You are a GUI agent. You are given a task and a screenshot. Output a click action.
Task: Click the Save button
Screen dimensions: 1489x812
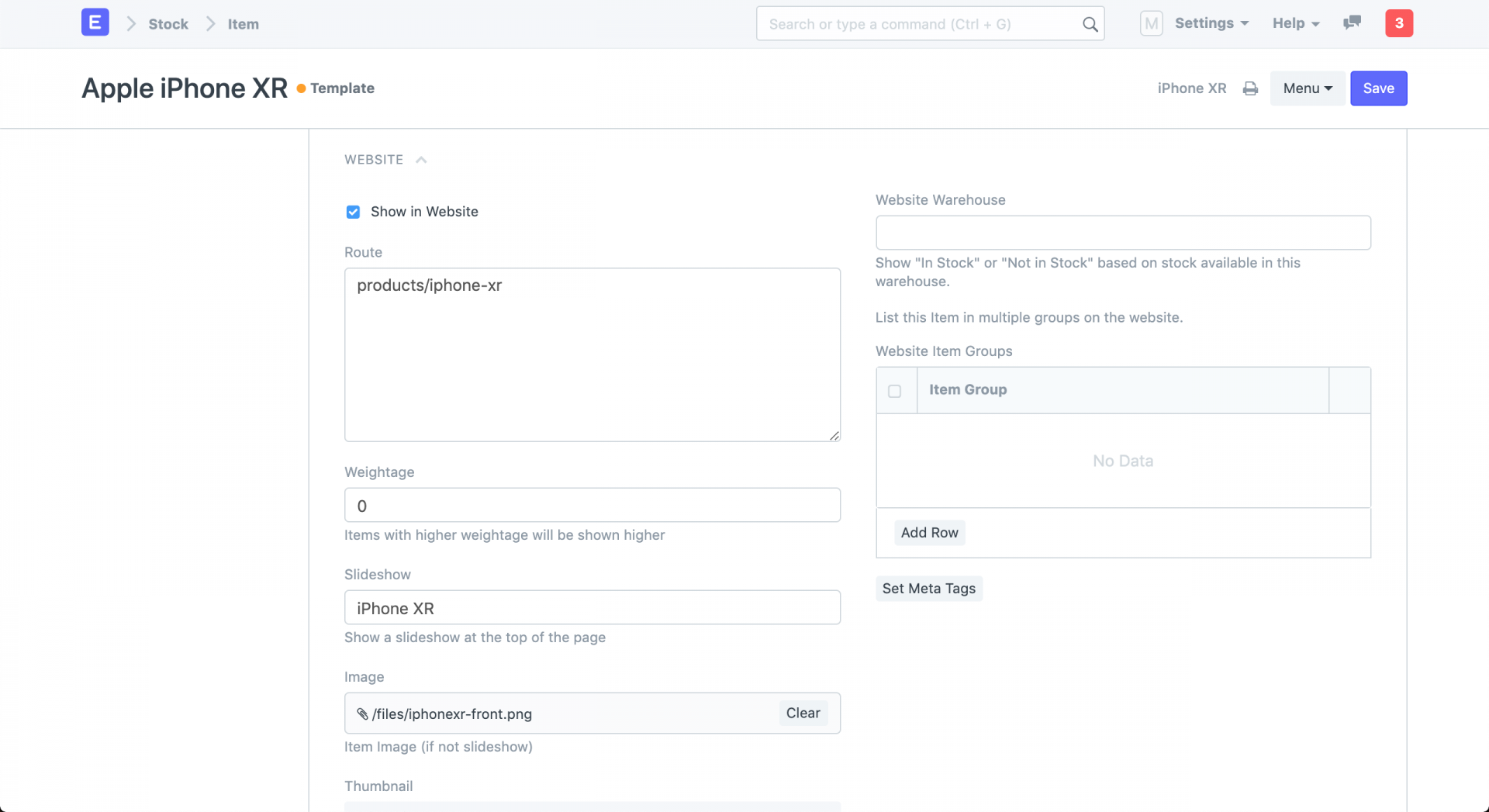pos(1378,88)
